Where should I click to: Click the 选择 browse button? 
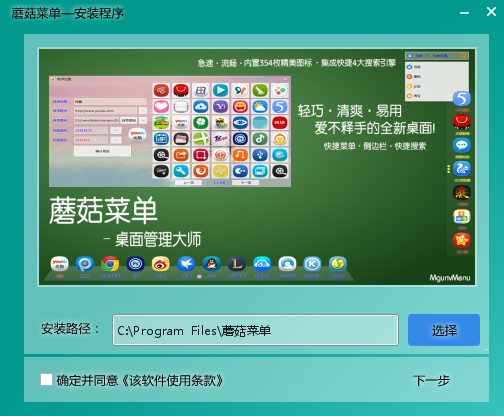click(x=444, y=330)
